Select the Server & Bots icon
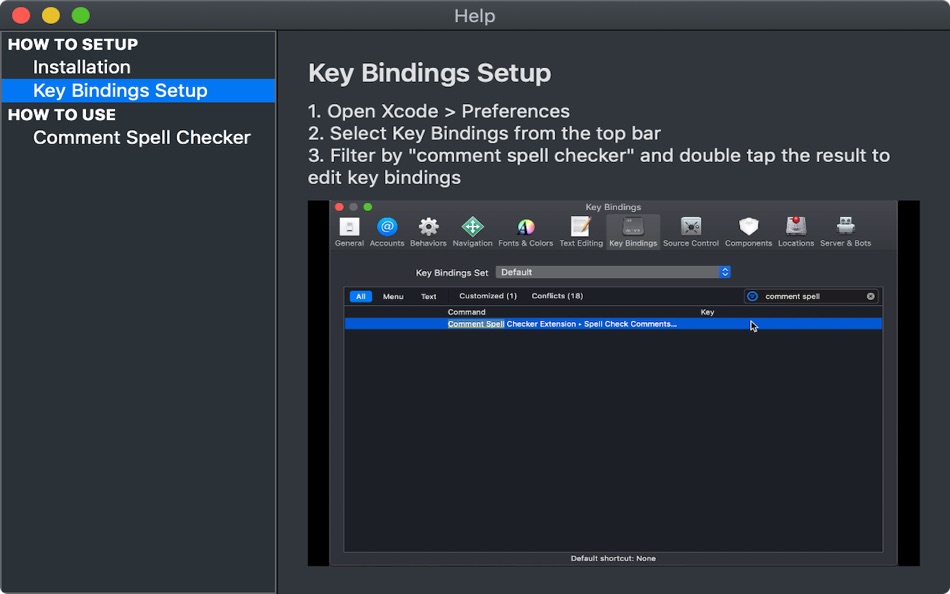950x594 pixels. [x=846, y=232]
